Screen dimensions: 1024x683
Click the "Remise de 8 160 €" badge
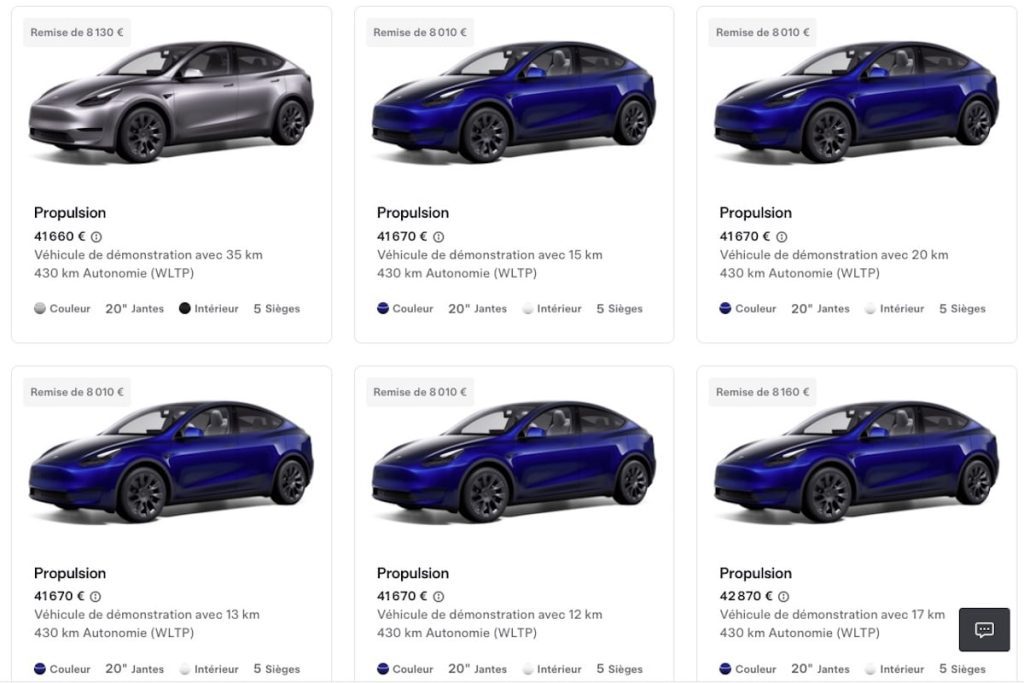[763, 392]
